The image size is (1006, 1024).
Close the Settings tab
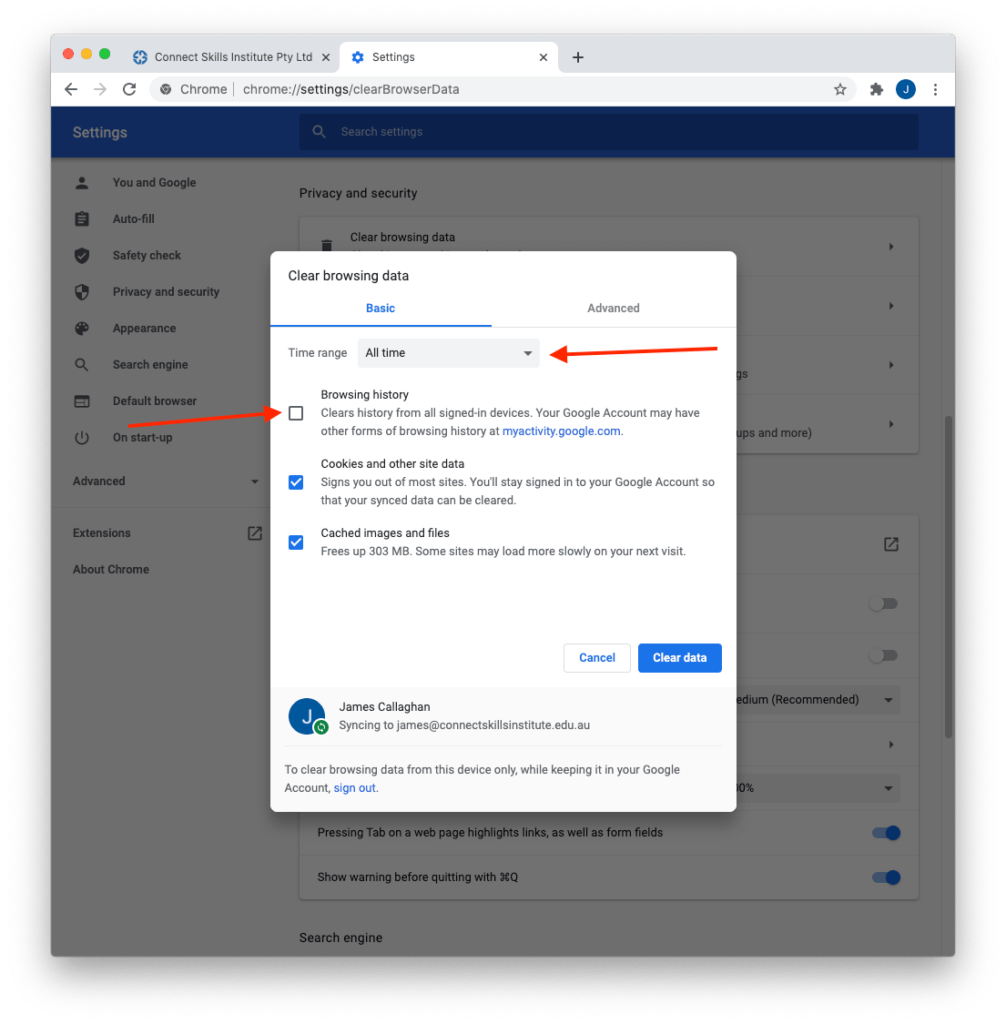[x=543, y=57]
